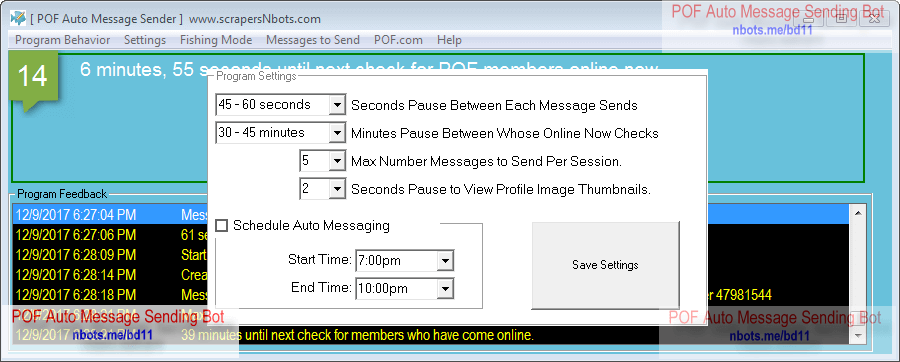Image resolution: width=900 pixels, height=362 pixels.
Task: Open the Help menu
Action: coord(449,40)
